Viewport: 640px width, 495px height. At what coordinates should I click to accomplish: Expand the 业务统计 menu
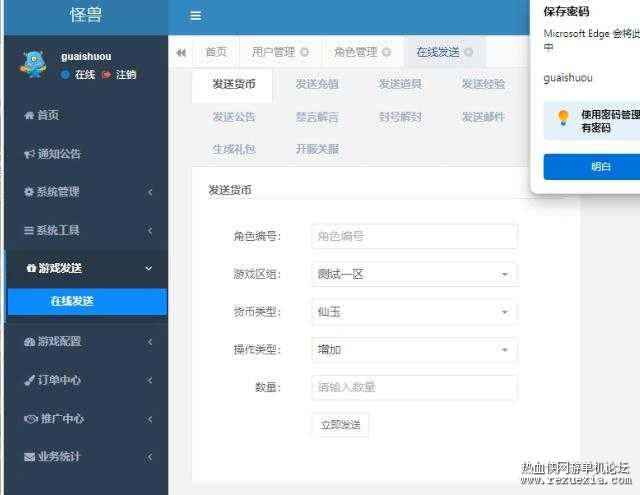point(87,457)
